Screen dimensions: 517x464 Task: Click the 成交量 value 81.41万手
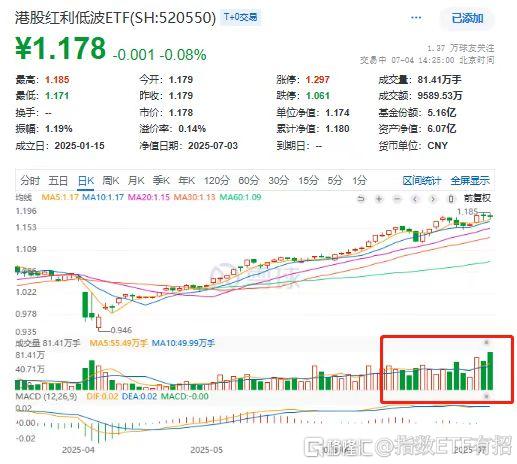(x=439, y=80)
